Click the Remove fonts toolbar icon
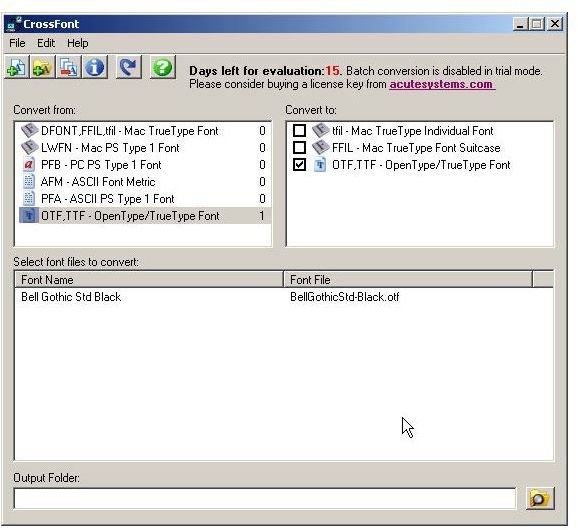The width and height of the screenshot is (578, 530). click(68, 67)
